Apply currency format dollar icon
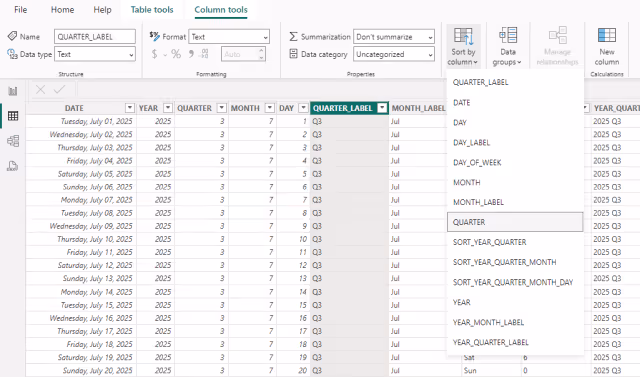Screen dimensions: 640x377 [x=154, y=54]
